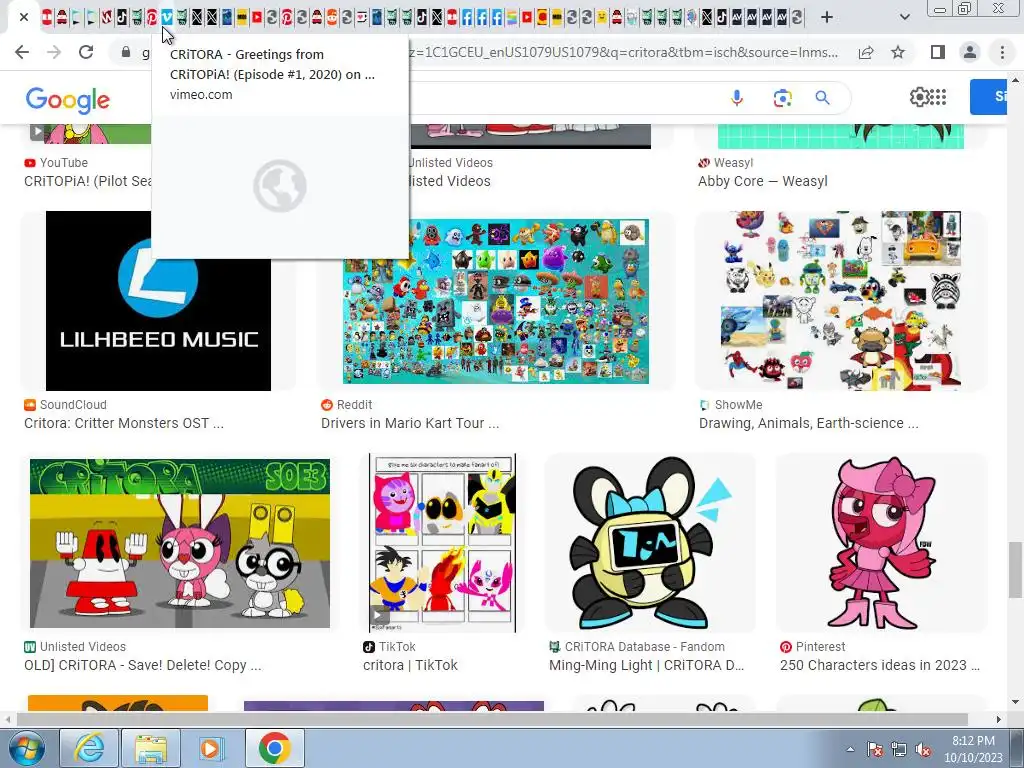This screenshot has height=768, width=1024.
Task: Go back to previous page
Action: coord(22,52)
